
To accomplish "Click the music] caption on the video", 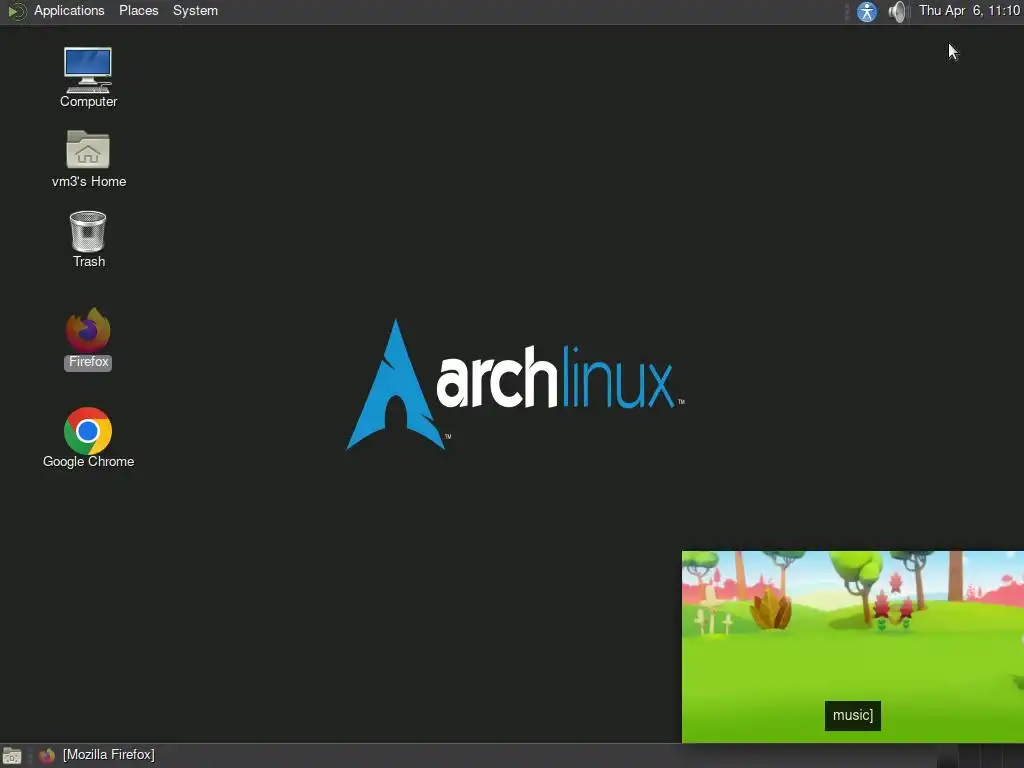I will (852, 716).
